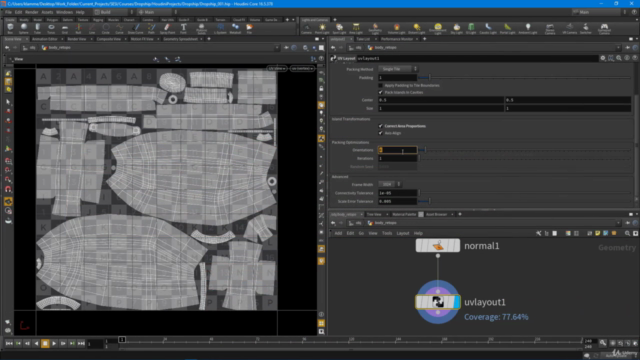Add a Portal Light from the shelf

[x=507, y=29]
